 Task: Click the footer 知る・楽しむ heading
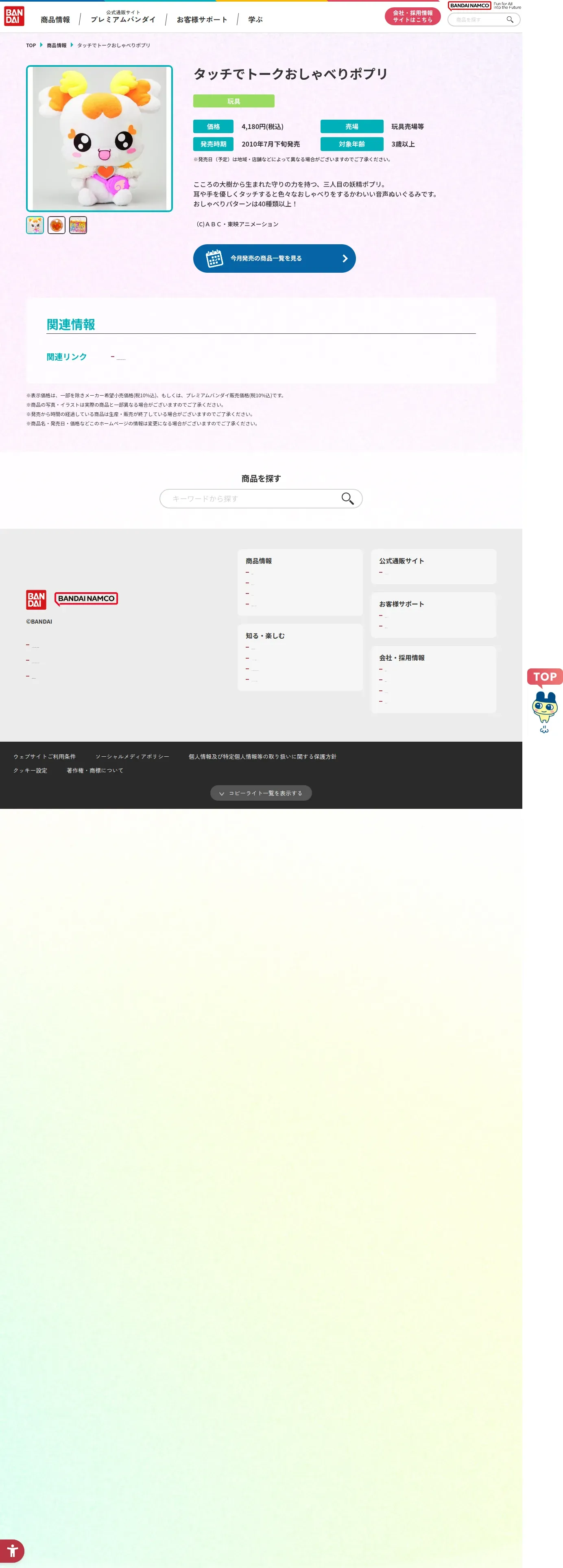(265, 636)
